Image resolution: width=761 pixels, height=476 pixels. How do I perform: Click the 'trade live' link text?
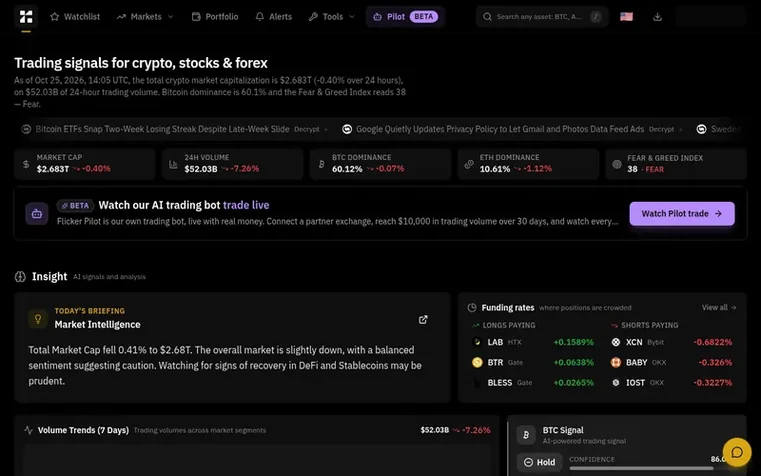pos(246,205)
